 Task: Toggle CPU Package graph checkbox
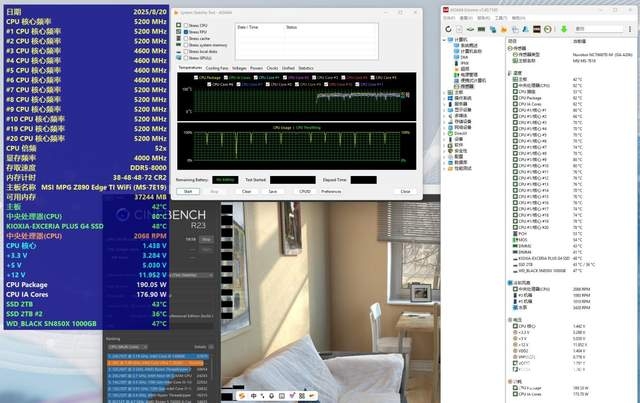(196, 78)
